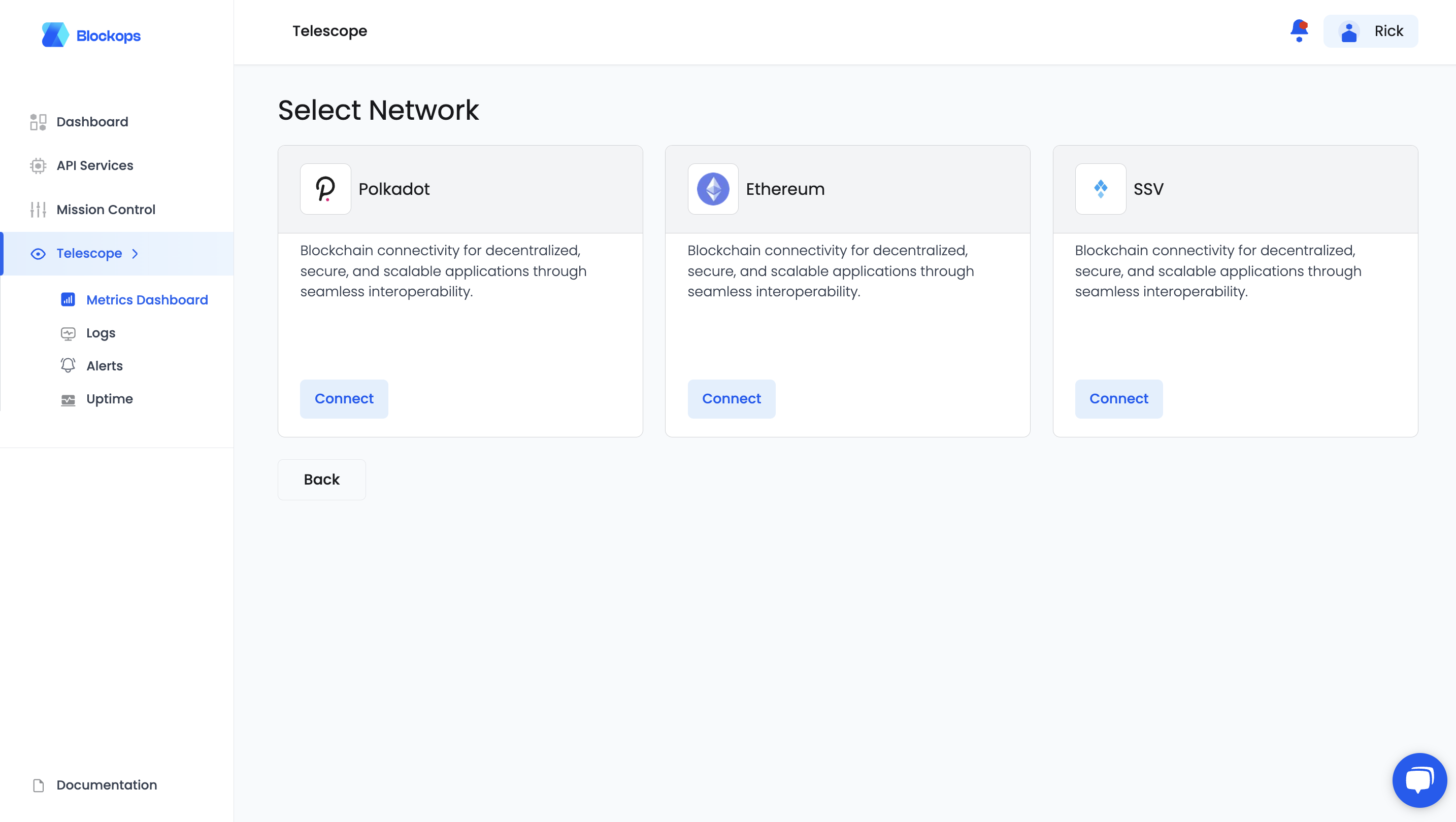Screen dimensions: 1456x822
Task: Click the Telescope eye icon in sidebar
Action: pyautogui.click(x=38, y=254)
